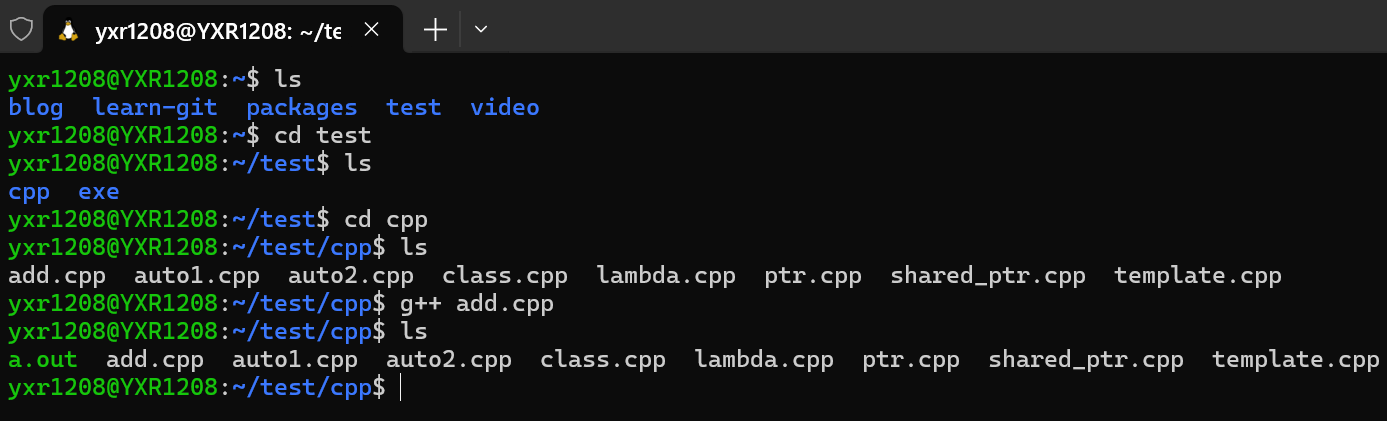1387x421 pixels.
Task: Click the green a.out executable name
Action: (x=42, y=359)
